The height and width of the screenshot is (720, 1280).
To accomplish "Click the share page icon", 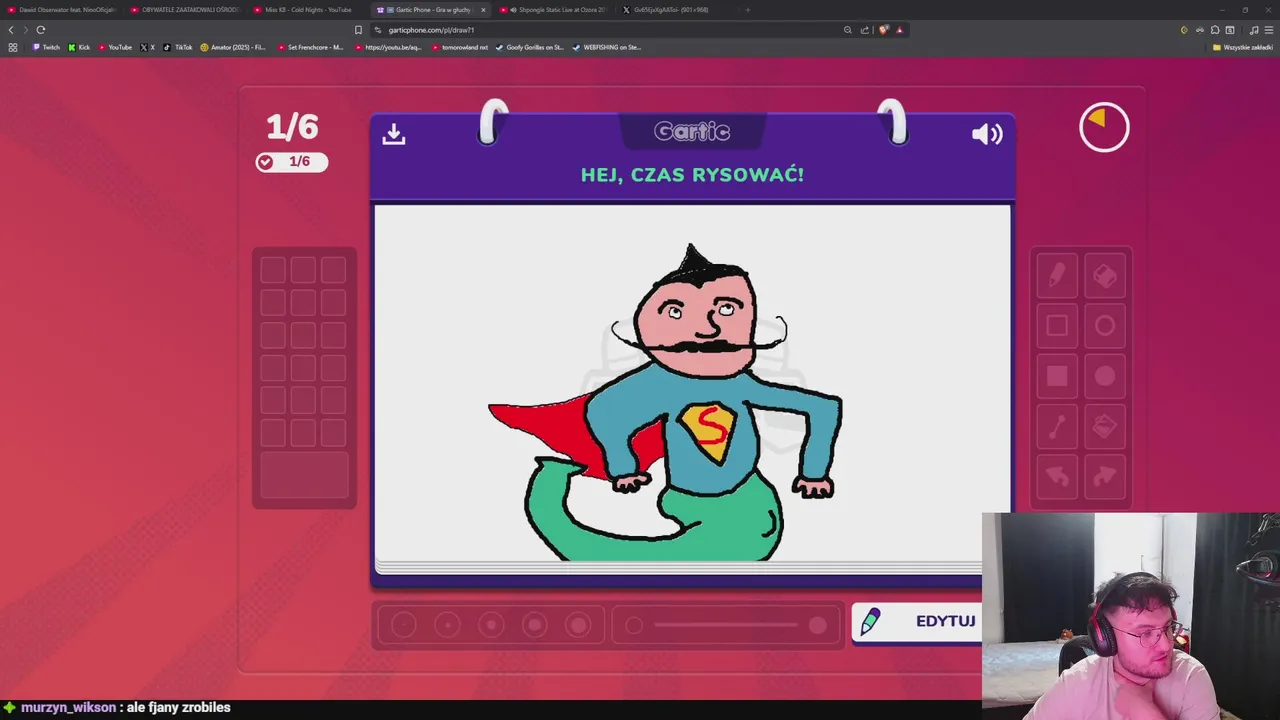I will (865, 30).
